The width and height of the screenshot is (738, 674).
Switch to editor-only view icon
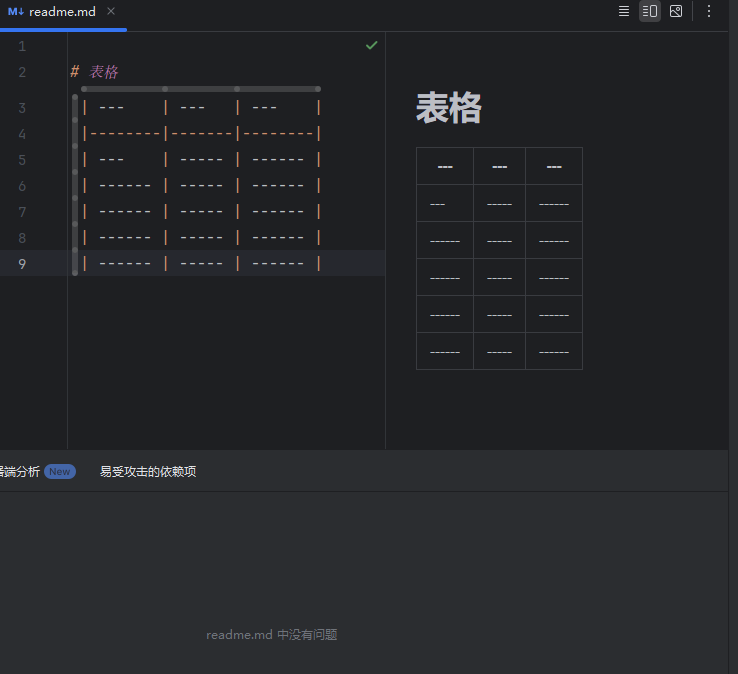(624, 11)
